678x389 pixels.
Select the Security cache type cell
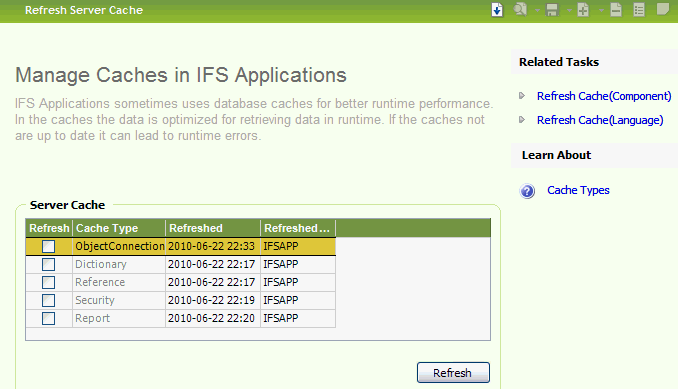(119, 300)
